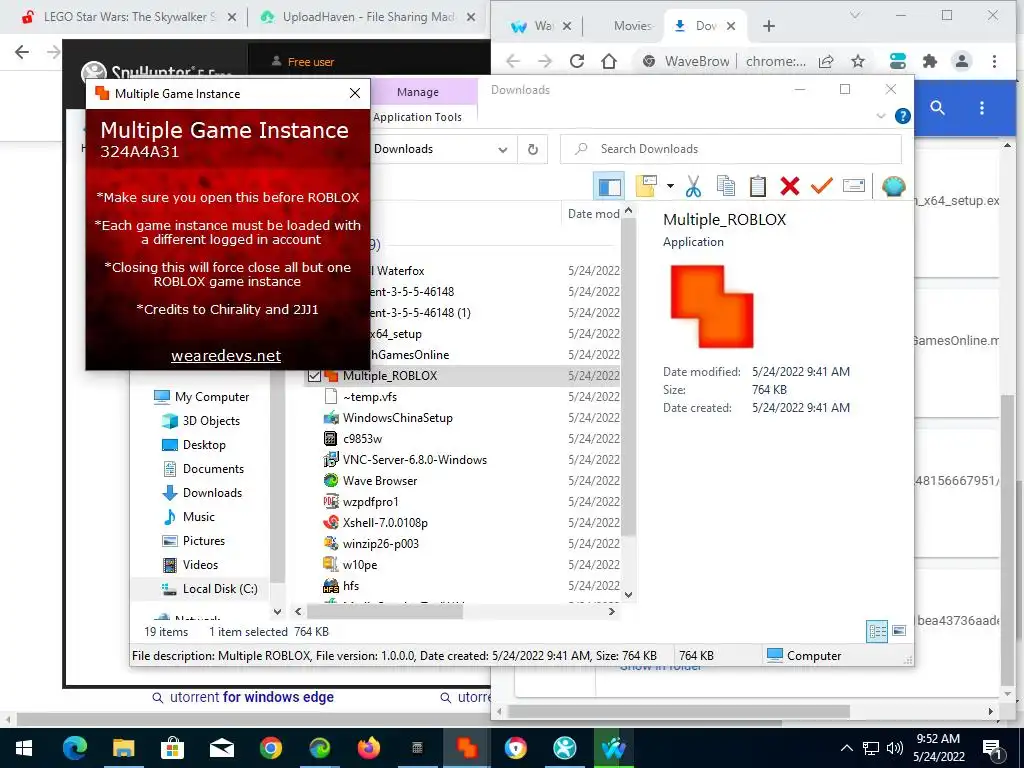Click the blue help icon in Explorer

pos(903,116)
